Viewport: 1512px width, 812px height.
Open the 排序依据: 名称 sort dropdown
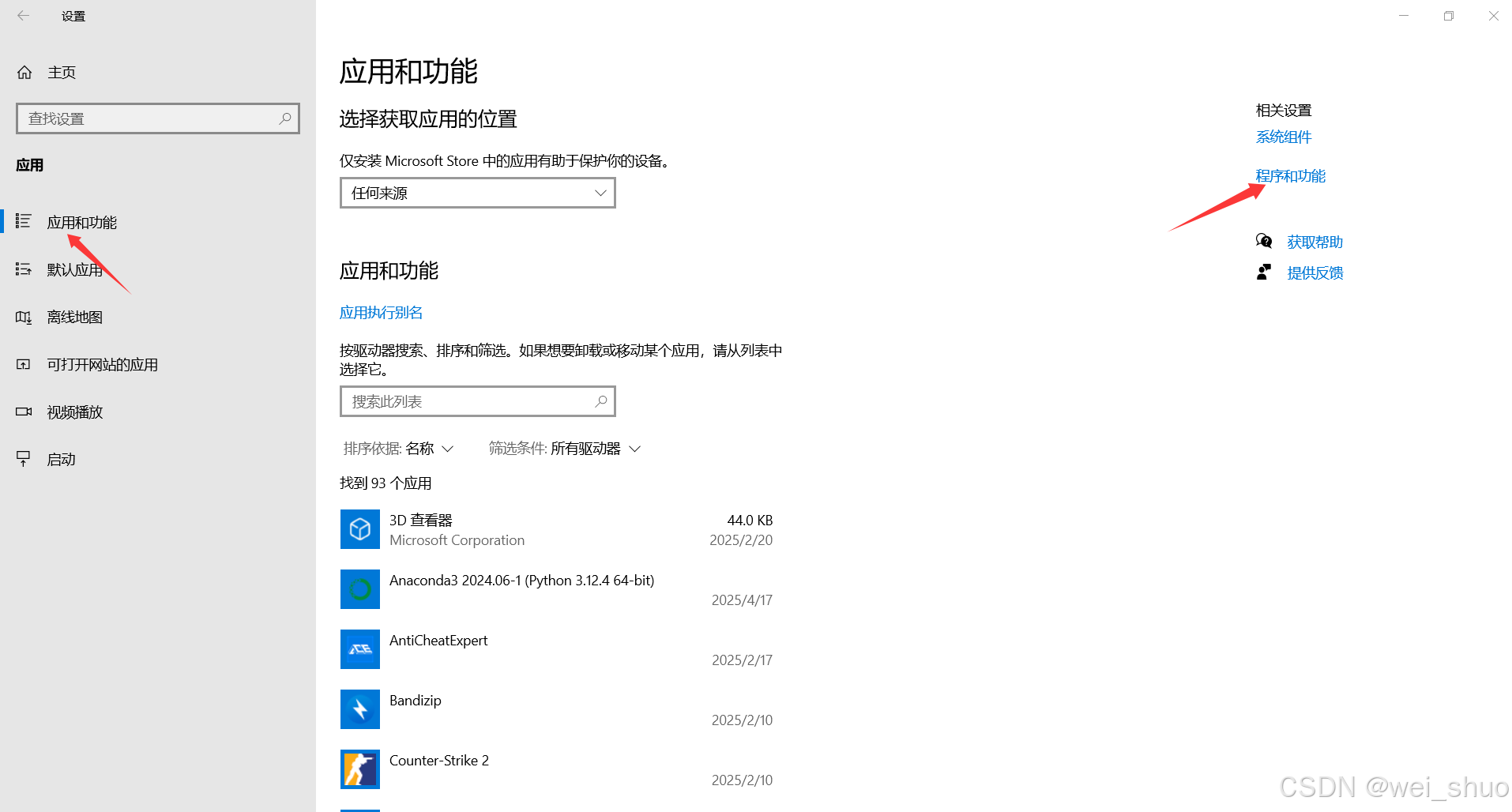point(398,449)
